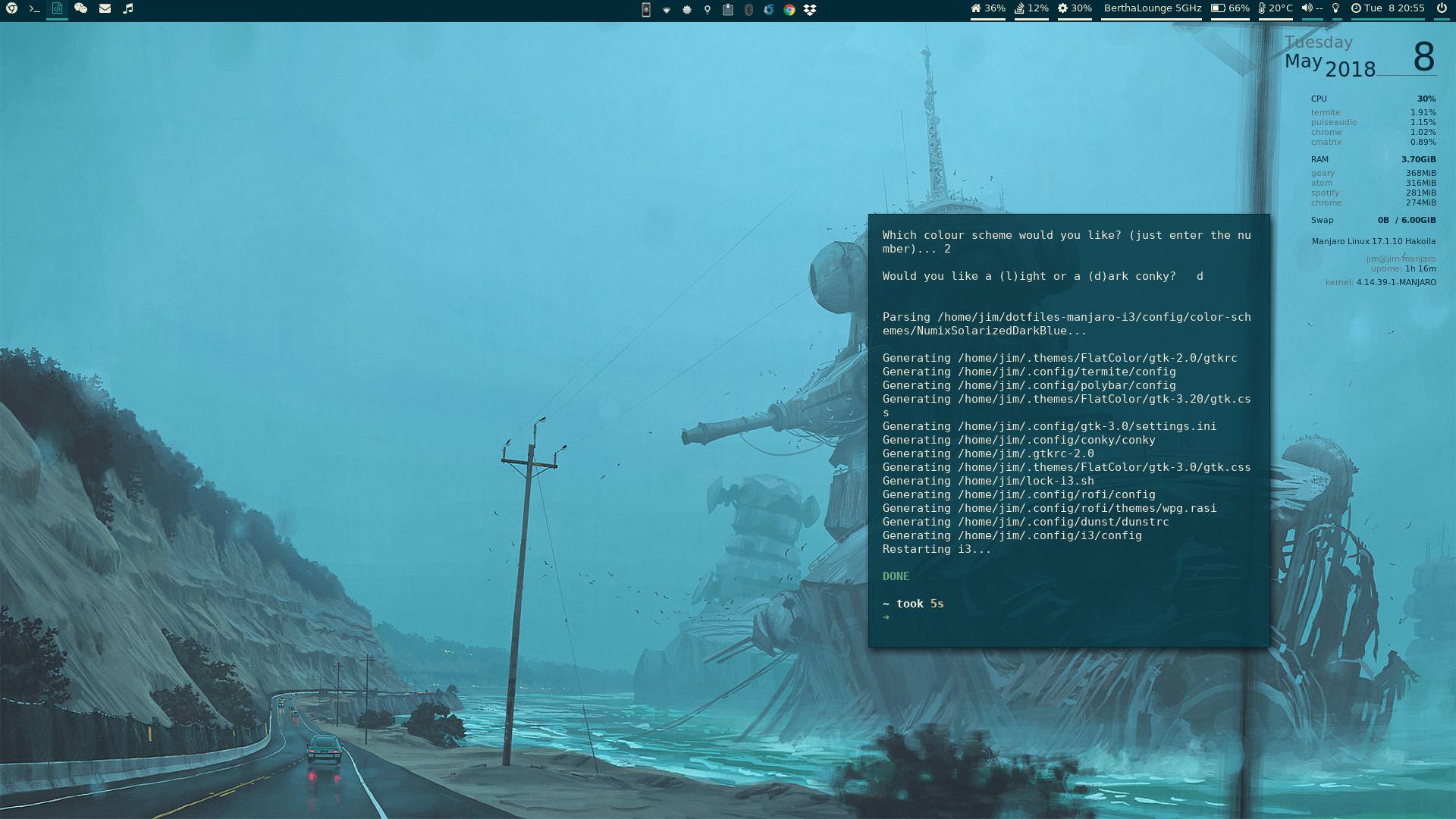Toggle the lightbulb module beside the clock
This screenshot has width=1456, height=819.
[1336, 8]
